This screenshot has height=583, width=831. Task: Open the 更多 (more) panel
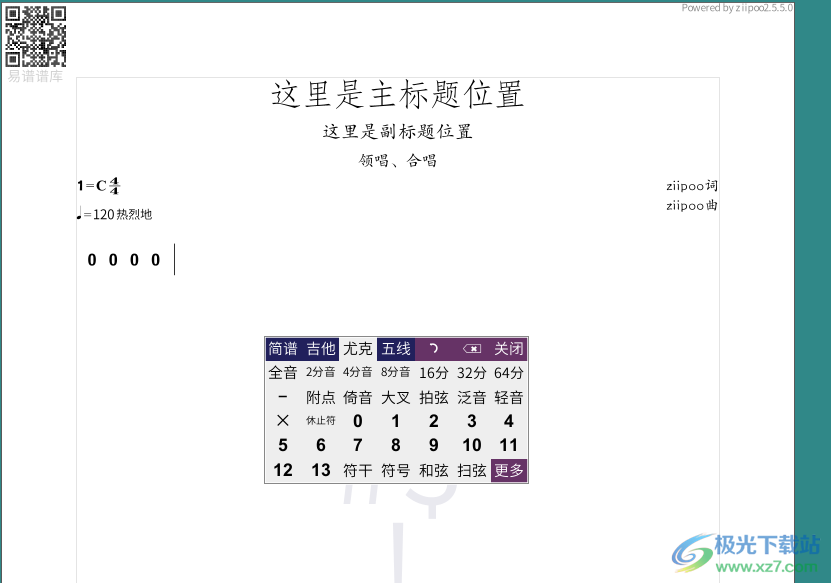(508, 469)
